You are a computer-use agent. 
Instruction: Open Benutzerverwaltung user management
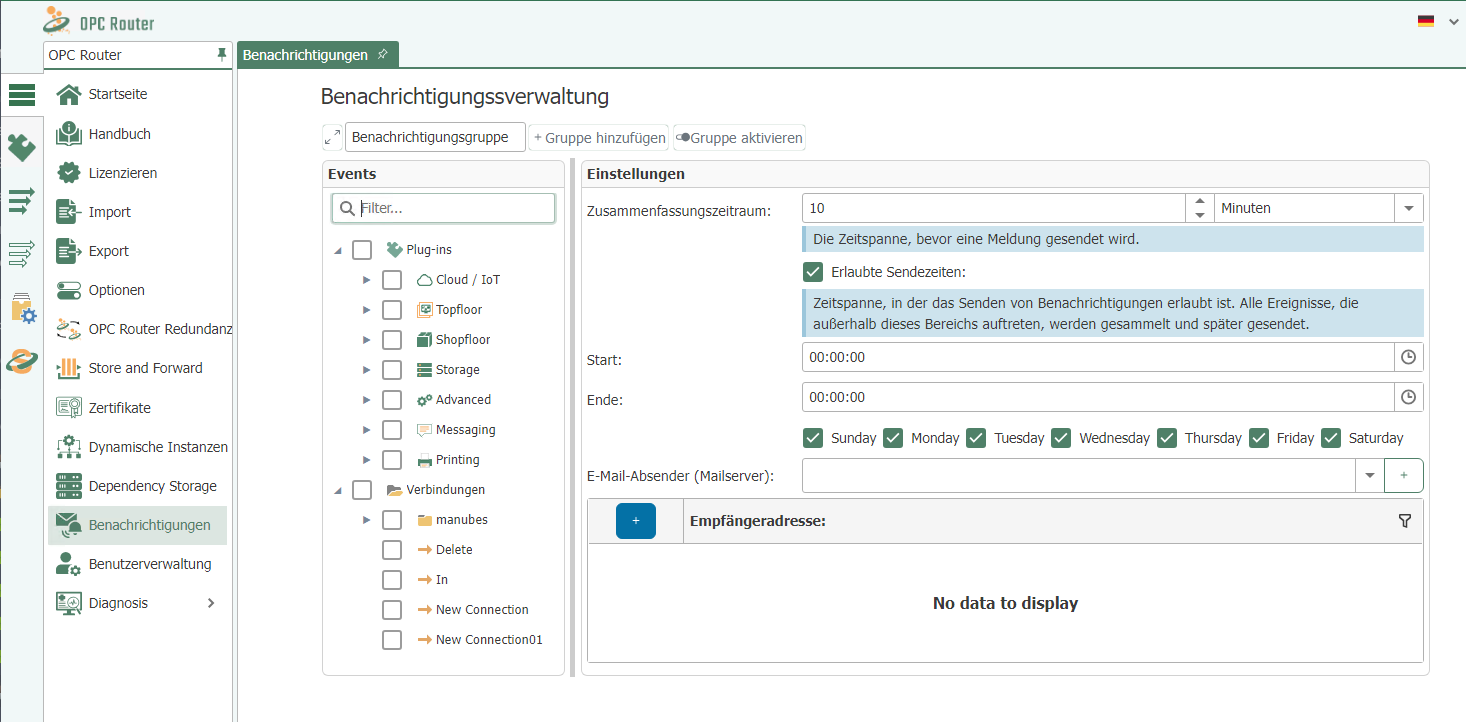(149, 564)
